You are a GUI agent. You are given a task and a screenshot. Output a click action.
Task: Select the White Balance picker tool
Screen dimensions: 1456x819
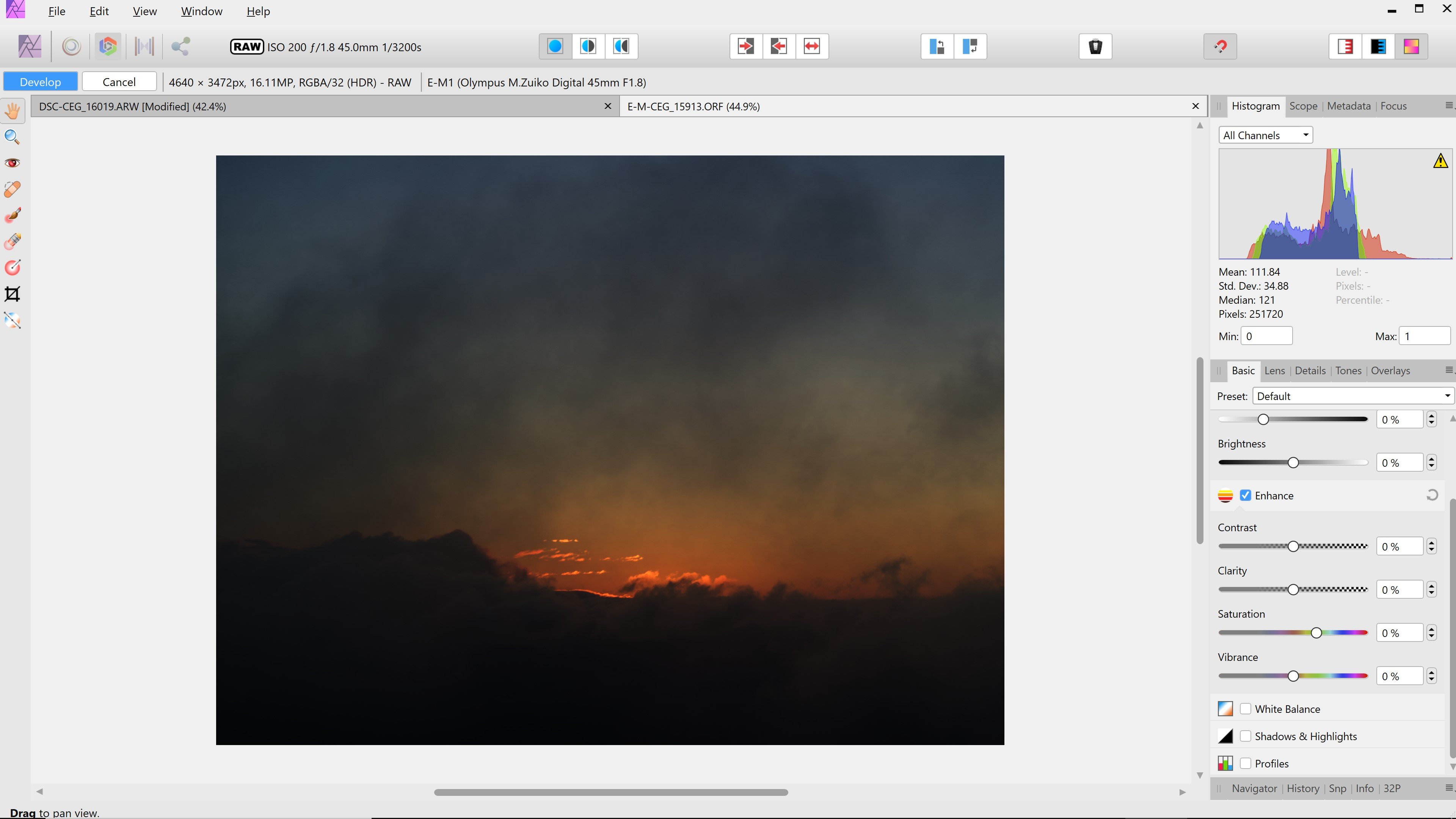point(13,320)
